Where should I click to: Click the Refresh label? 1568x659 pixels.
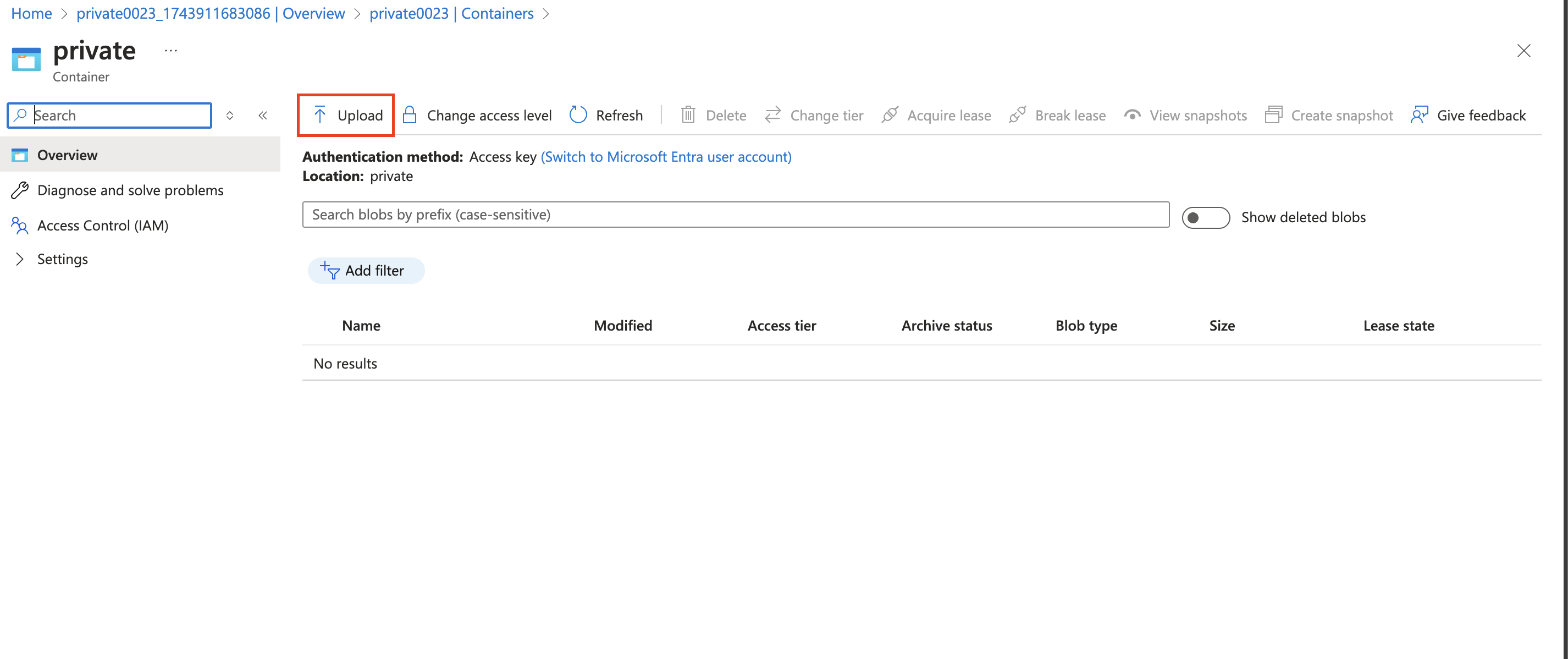coord(619,115)
